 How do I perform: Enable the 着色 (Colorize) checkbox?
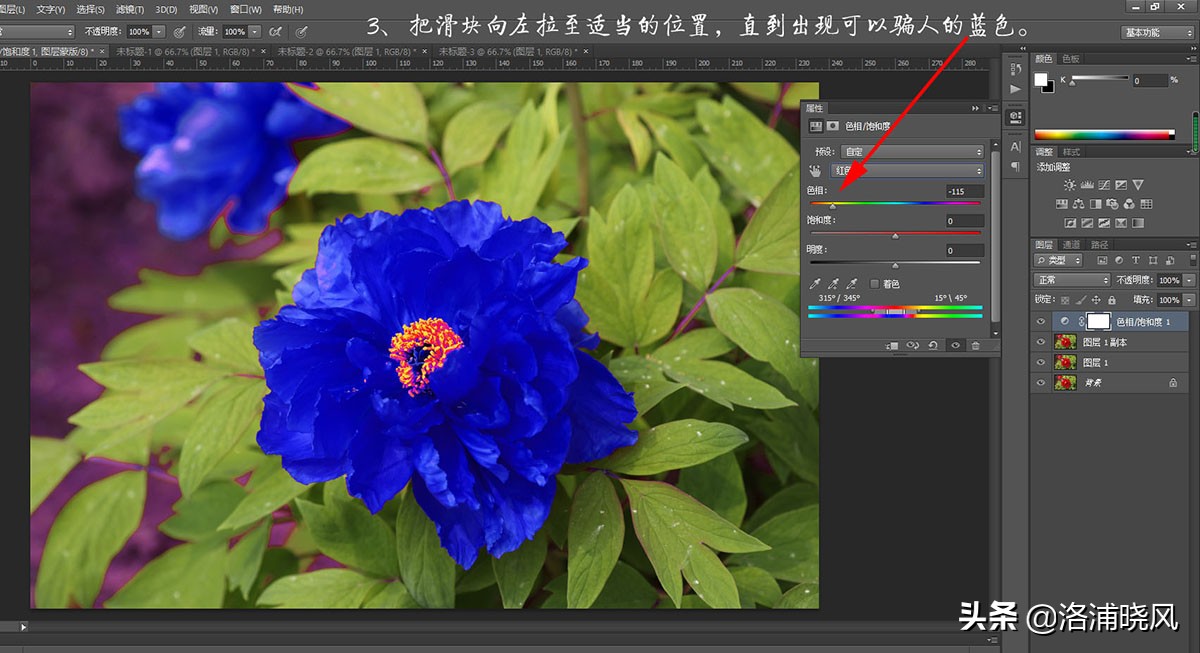click(x=875, y=284)
